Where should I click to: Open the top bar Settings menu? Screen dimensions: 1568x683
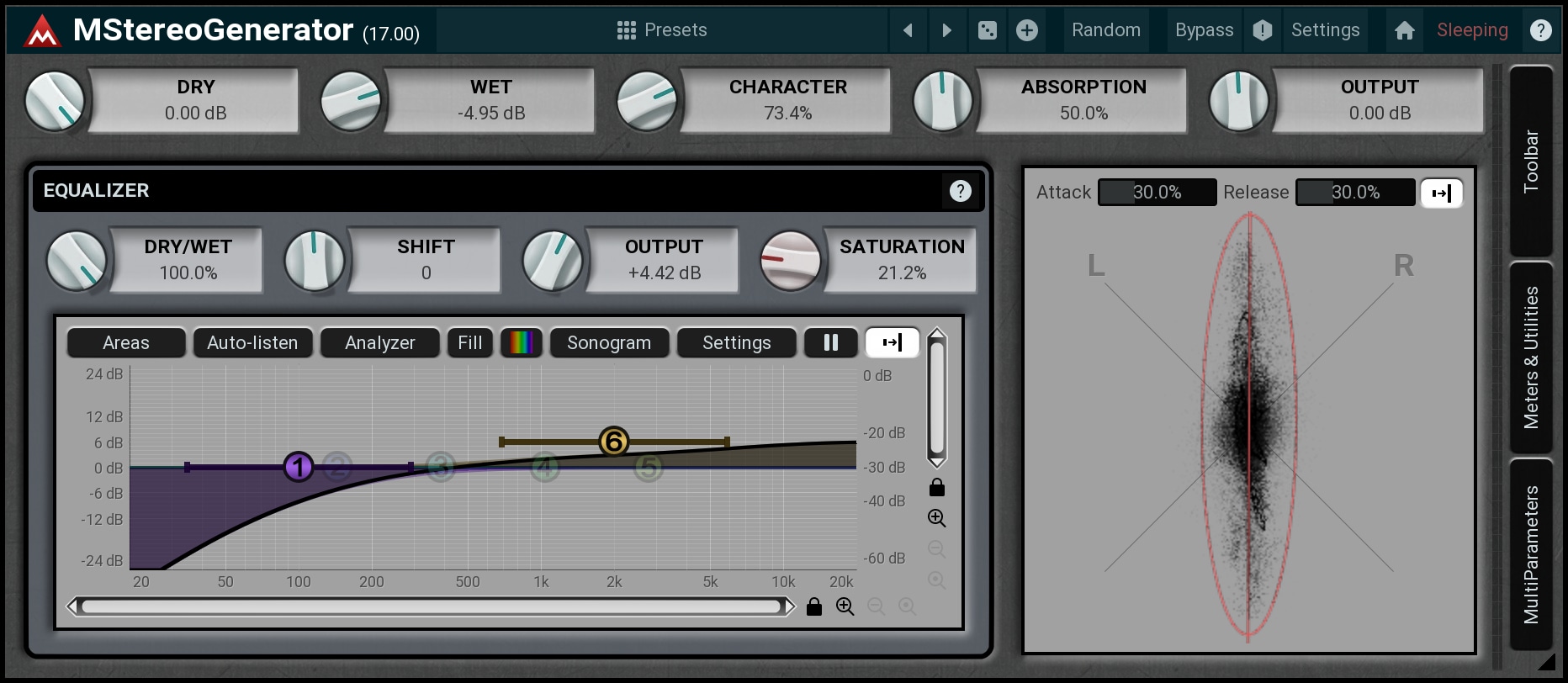[x=1325, y=30]
